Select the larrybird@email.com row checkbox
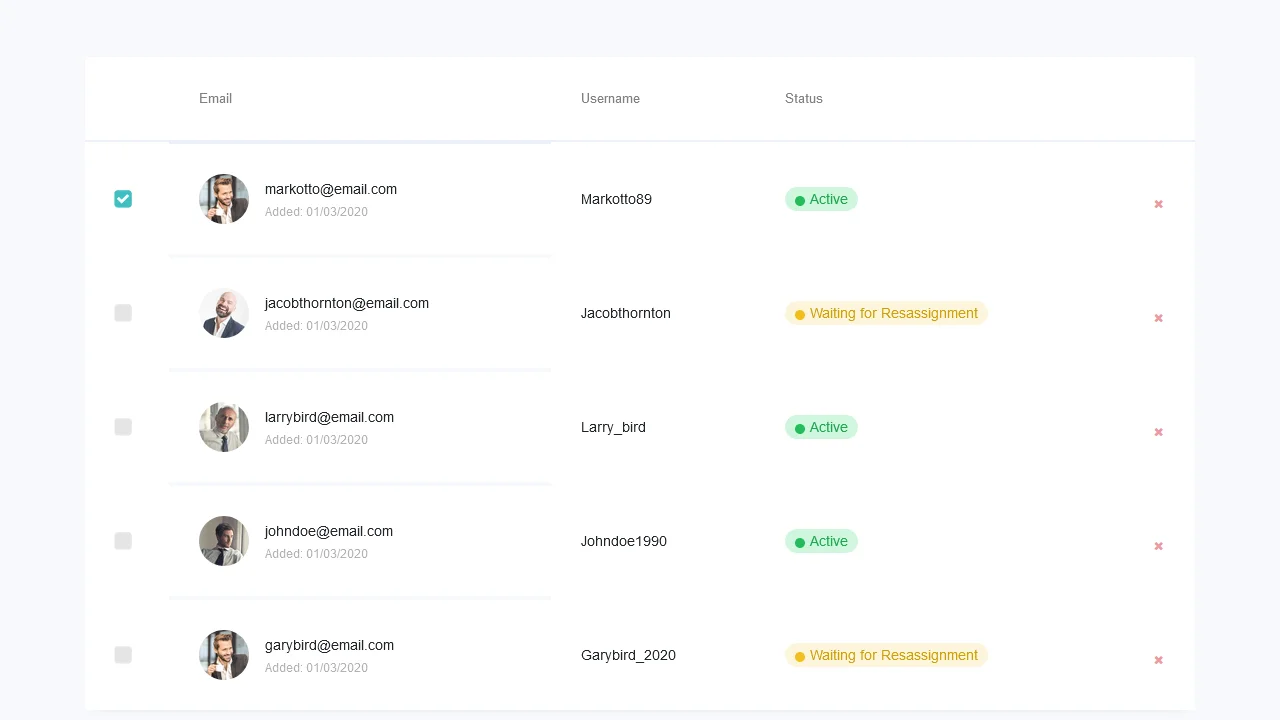 pos(123,427)
